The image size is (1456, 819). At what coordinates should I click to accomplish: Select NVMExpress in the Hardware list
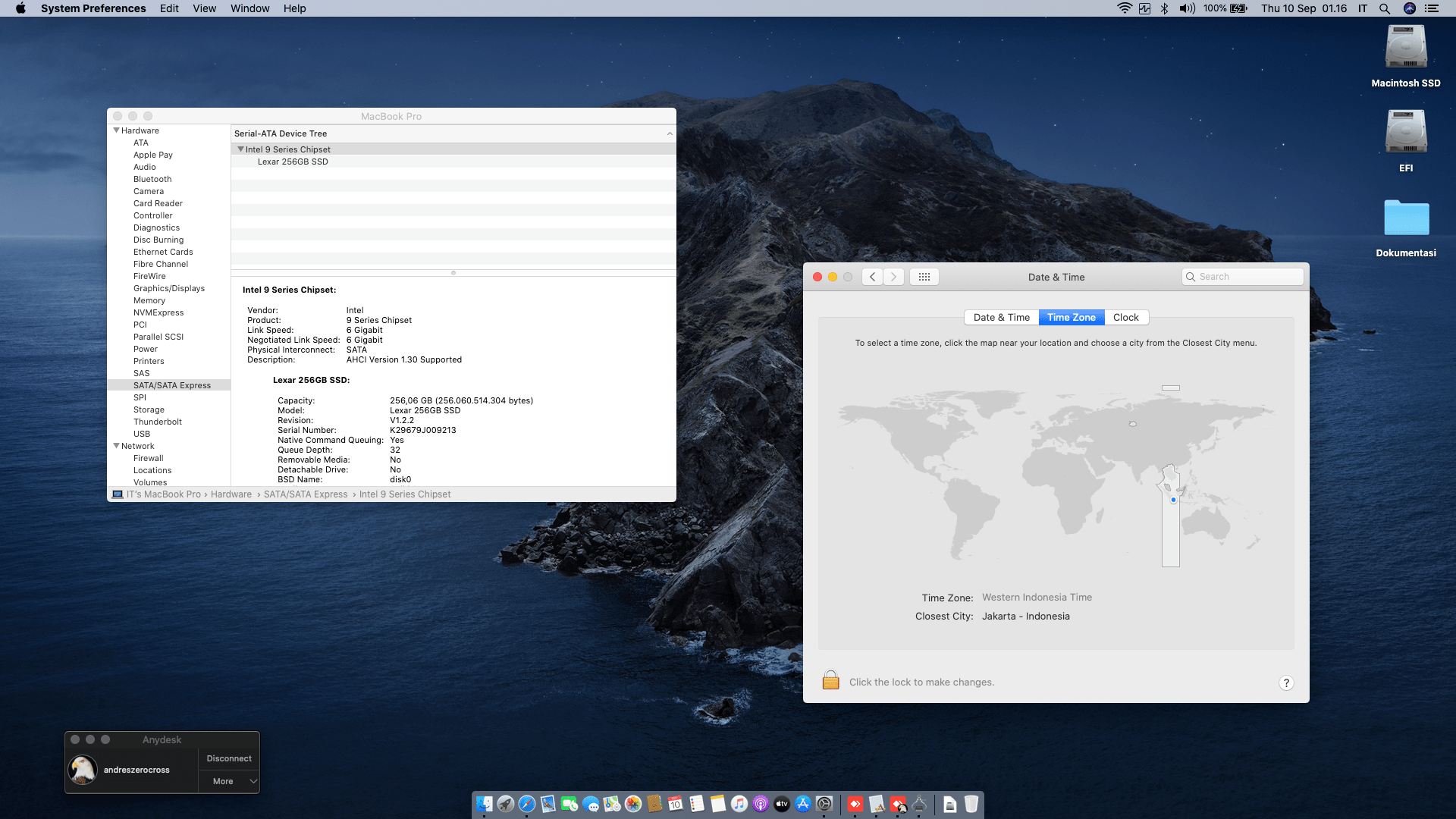coord(158,312)
